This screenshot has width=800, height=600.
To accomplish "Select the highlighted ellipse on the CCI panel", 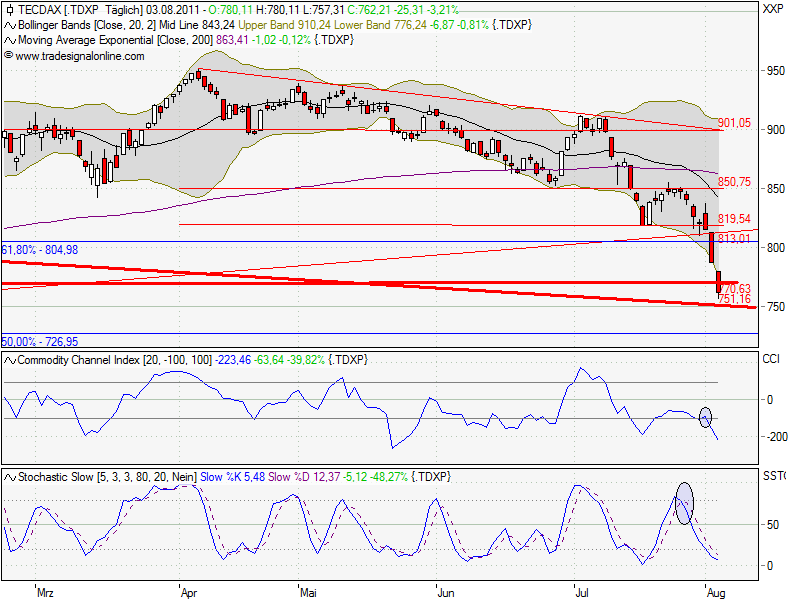I will (705, 416).
